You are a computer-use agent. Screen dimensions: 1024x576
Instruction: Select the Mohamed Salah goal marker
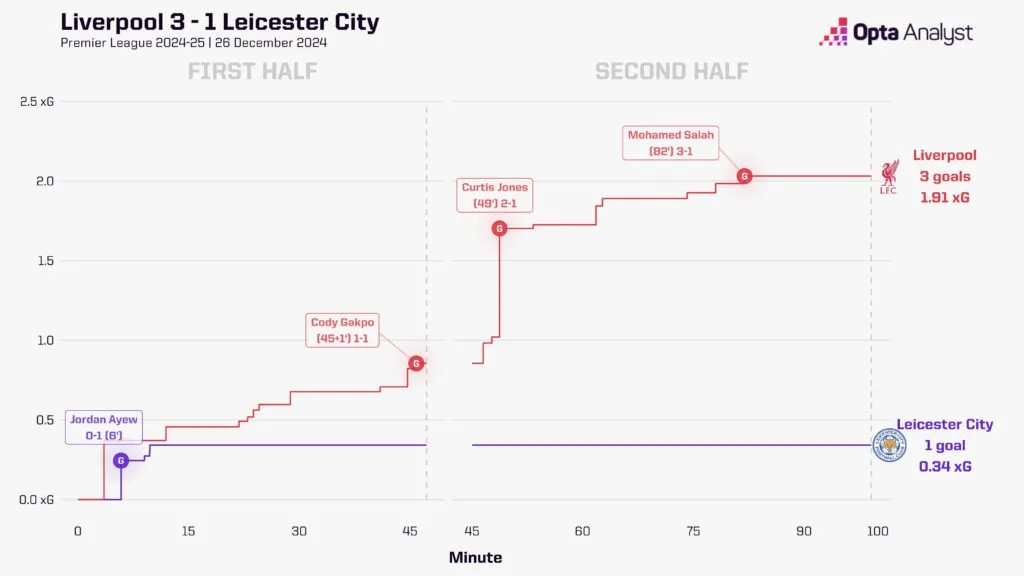point(744,176)
